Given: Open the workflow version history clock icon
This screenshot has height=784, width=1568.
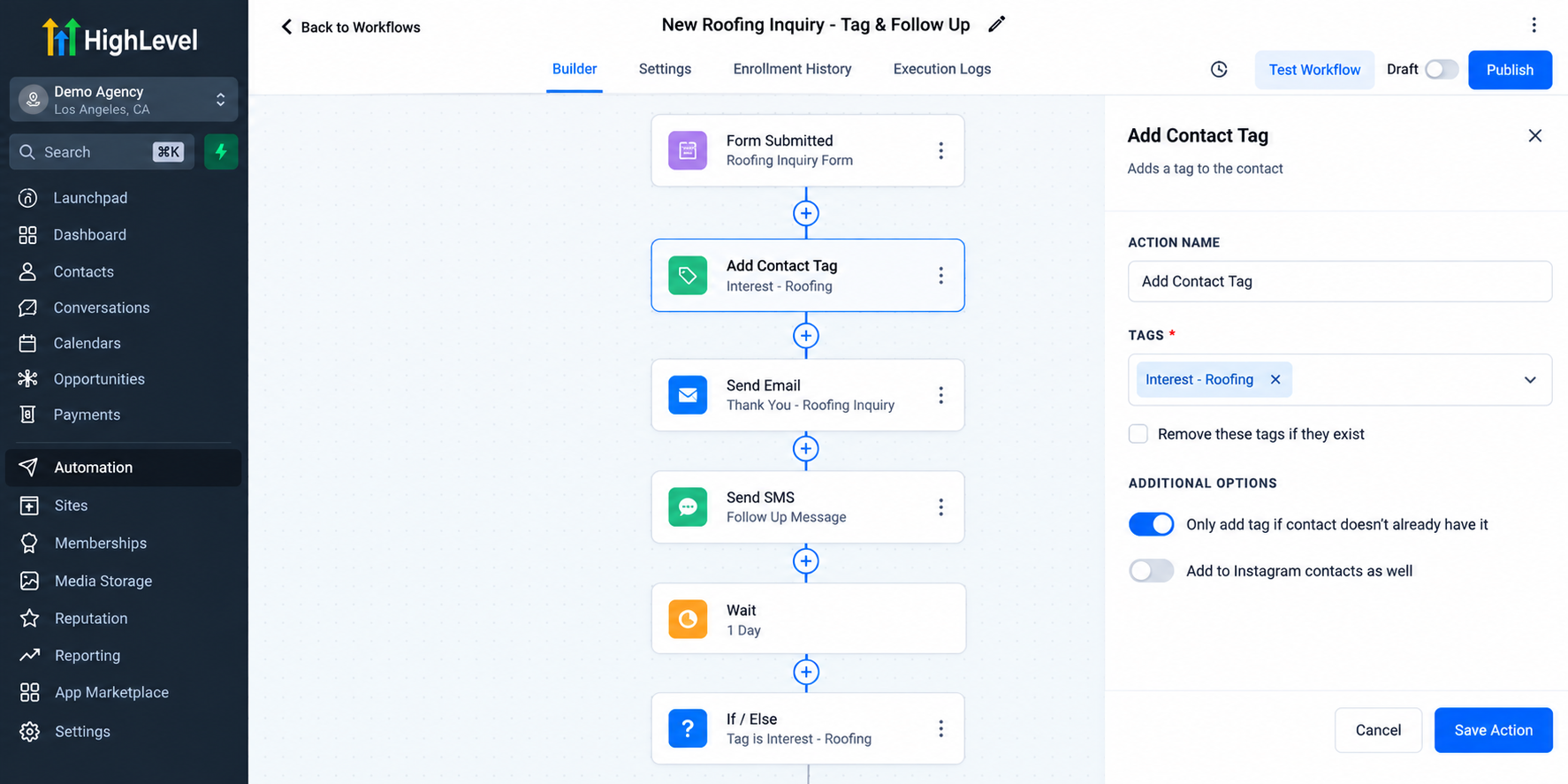Looking at the screenshot, I should click(x=1219, y=70).
